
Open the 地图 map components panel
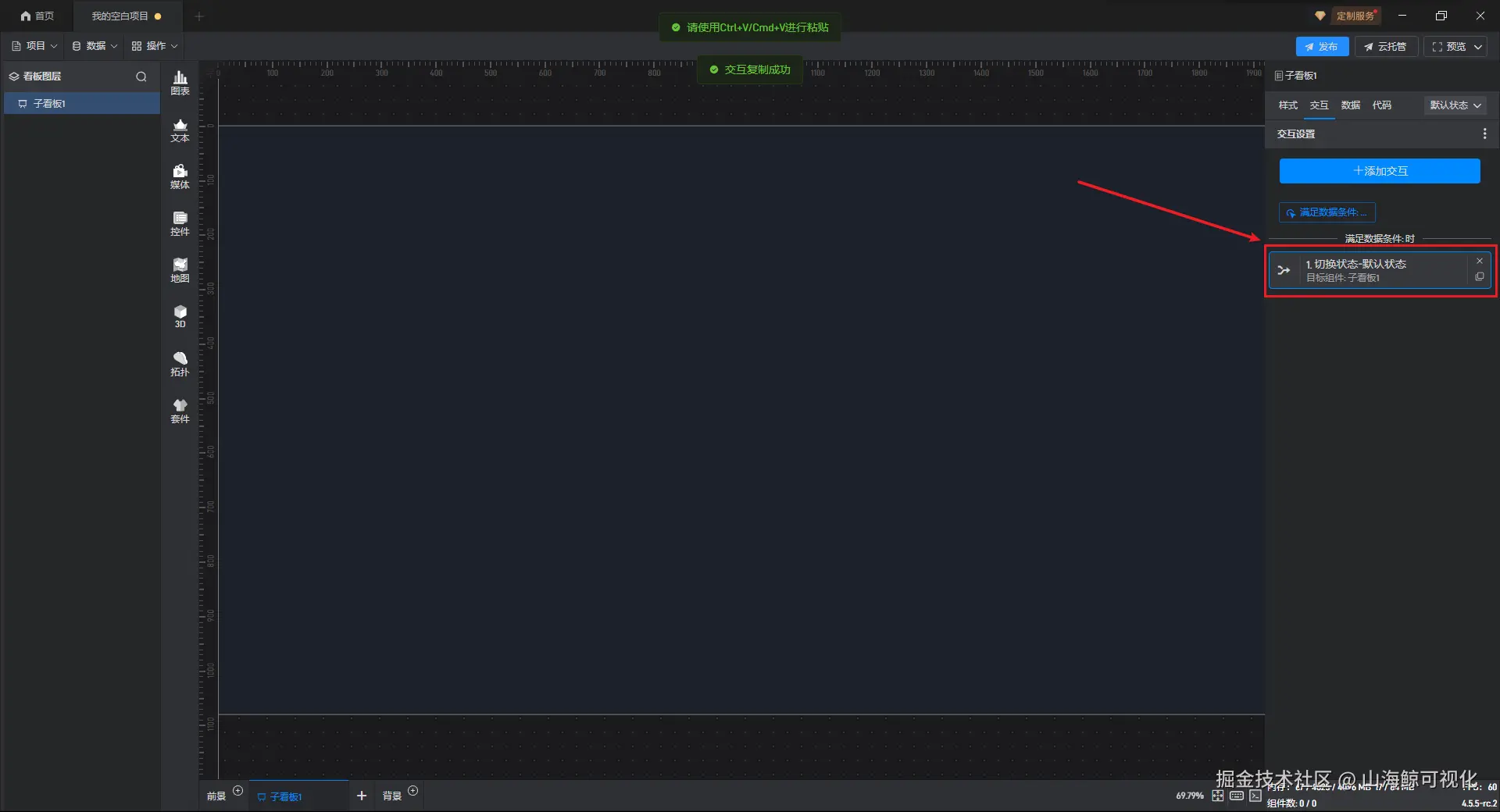tap(180, 270)
